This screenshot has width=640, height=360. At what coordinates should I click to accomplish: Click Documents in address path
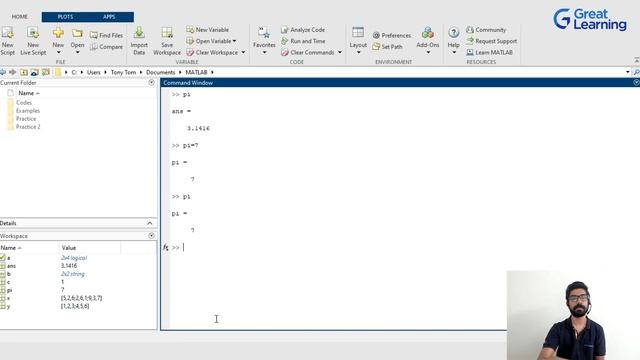coord(160,72)
